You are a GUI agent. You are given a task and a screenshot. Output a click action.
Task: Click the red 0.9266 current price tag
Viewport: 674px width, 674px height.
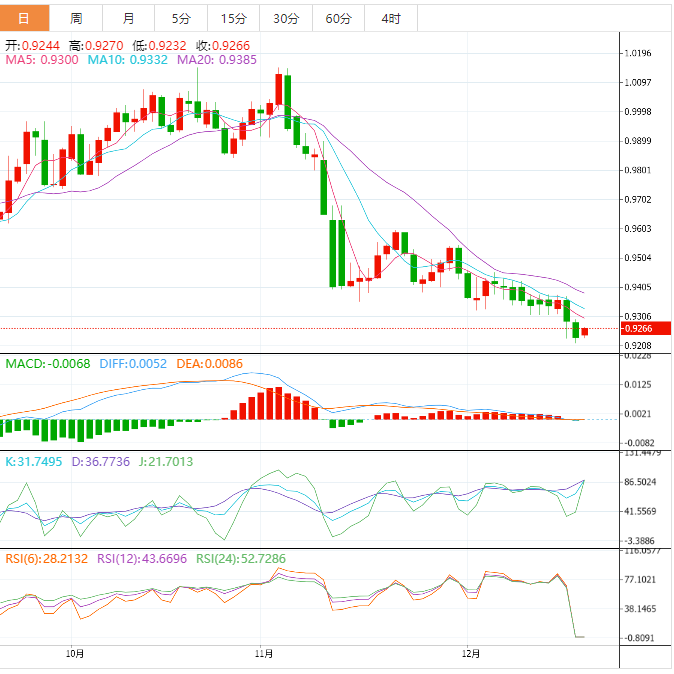[x=643, y=328]
